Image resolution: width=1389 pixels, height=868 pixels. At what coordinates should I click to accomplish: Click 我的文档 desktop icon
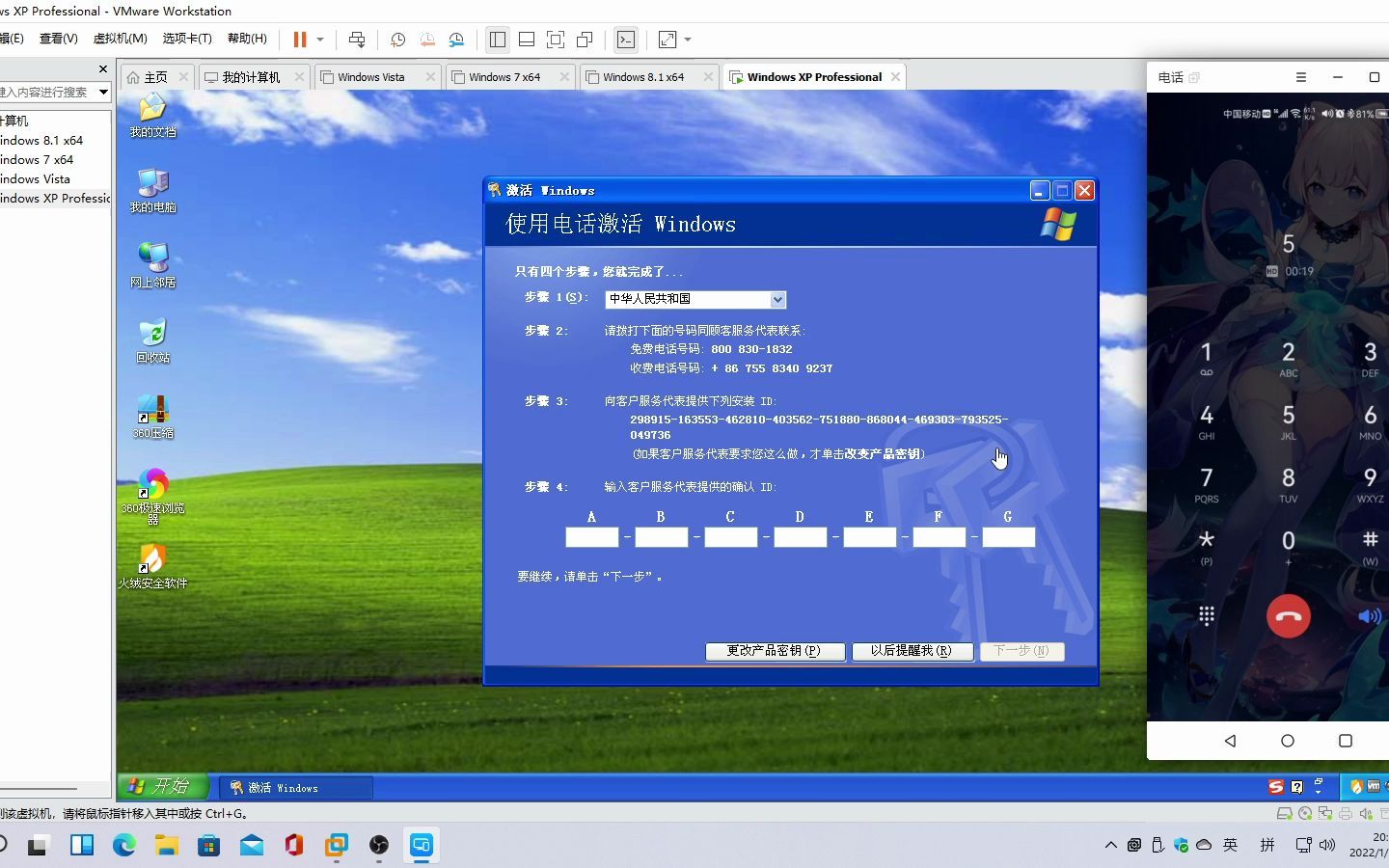point(152,116)
